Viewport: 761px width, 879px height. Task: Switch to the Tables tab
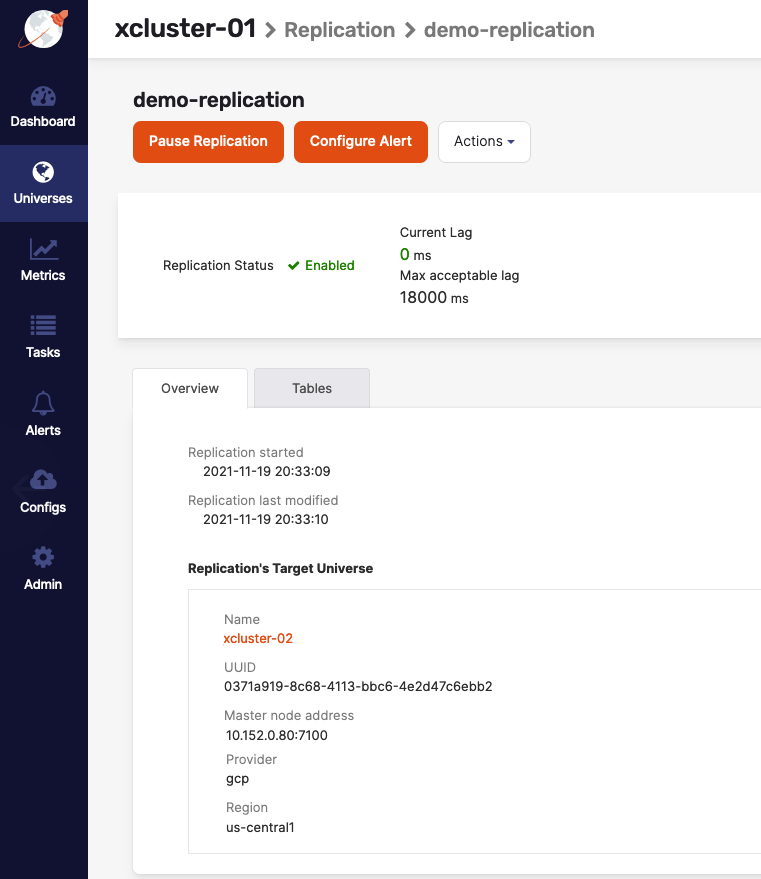coord(312,388)
